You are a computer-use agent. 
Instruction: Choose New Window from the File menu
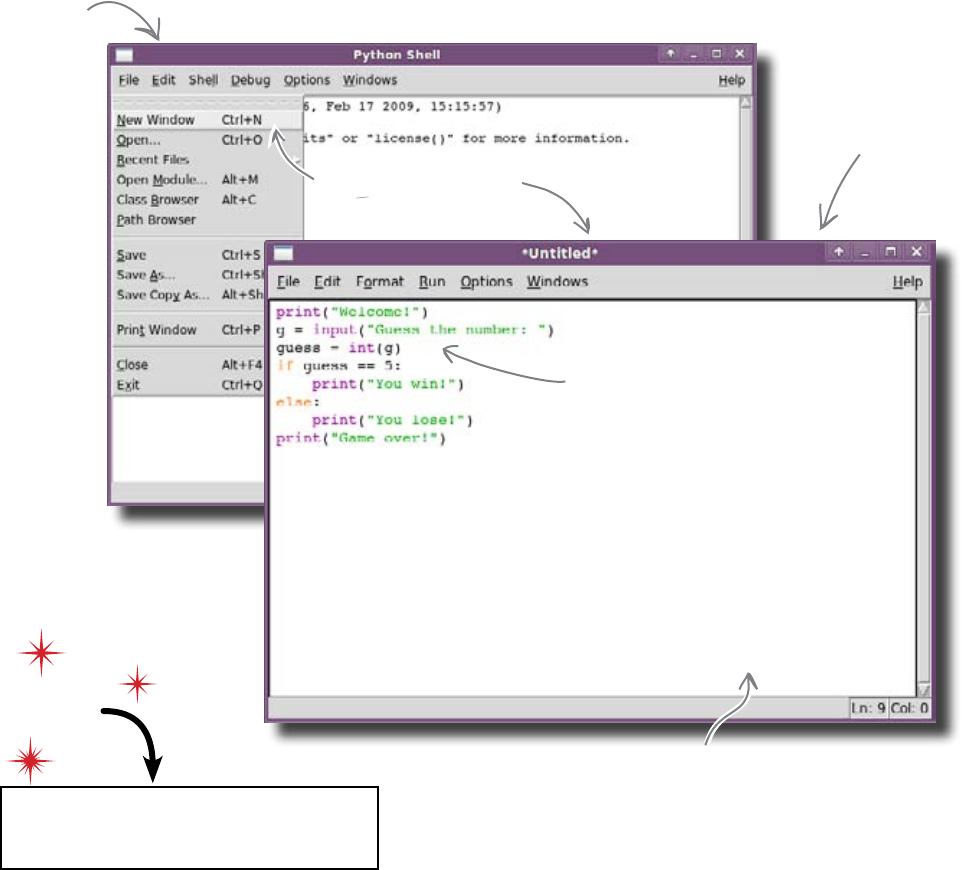[207, 120]
